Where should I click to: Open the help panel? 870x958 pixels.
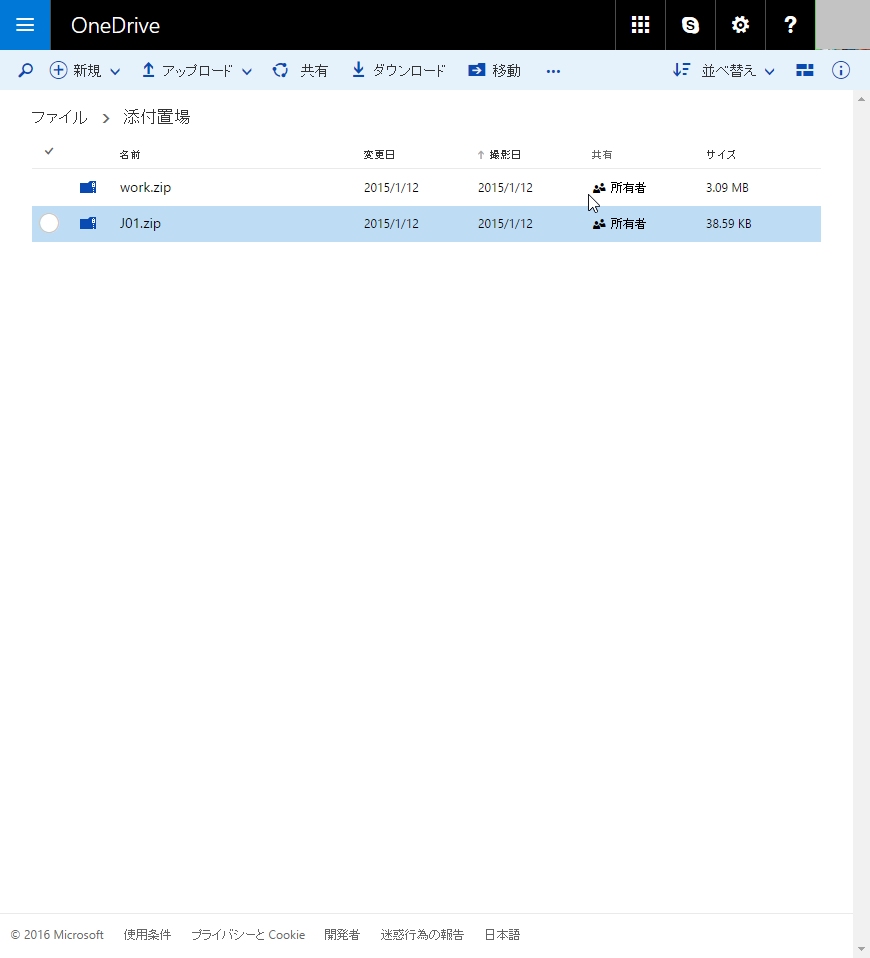coord(790,25)
